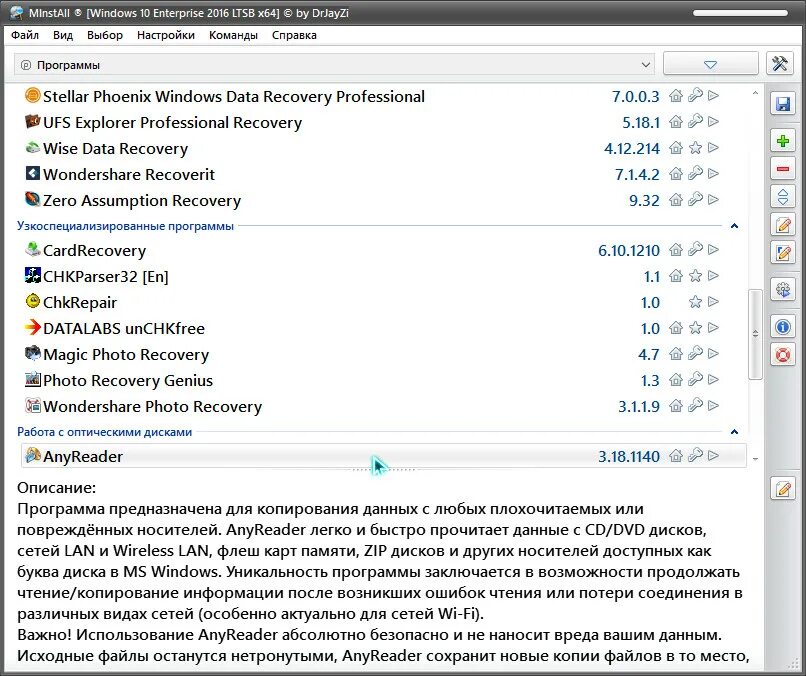Collapse Узкоспециализированные программы group
The image size is (806, 676).
click(x=735, y=226)
